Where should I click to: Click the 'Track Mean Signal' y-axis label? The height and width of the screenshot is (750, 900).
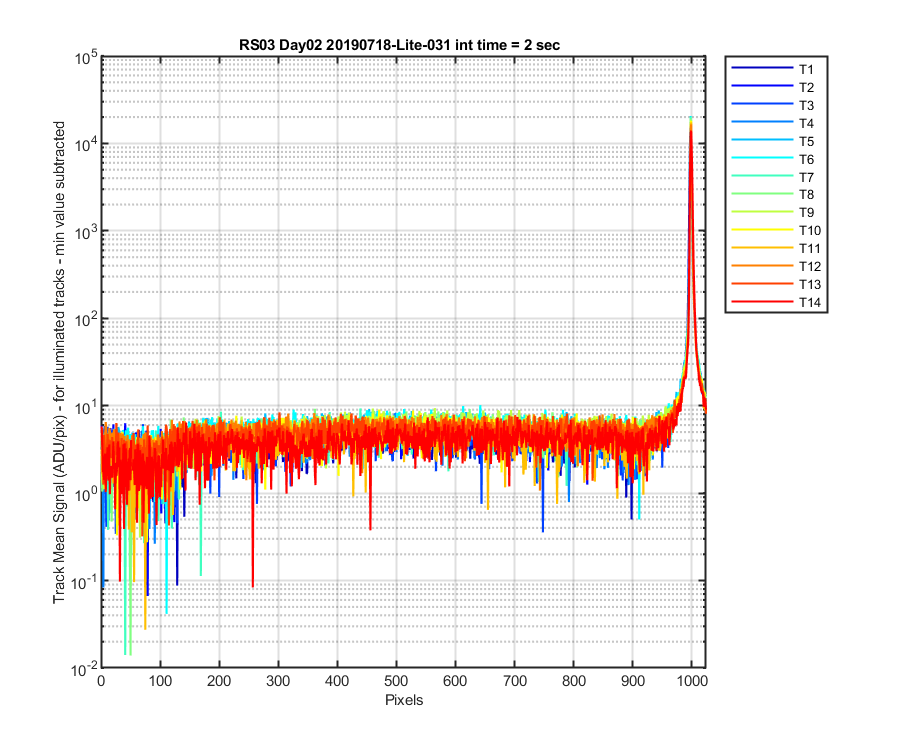[59, 362]
